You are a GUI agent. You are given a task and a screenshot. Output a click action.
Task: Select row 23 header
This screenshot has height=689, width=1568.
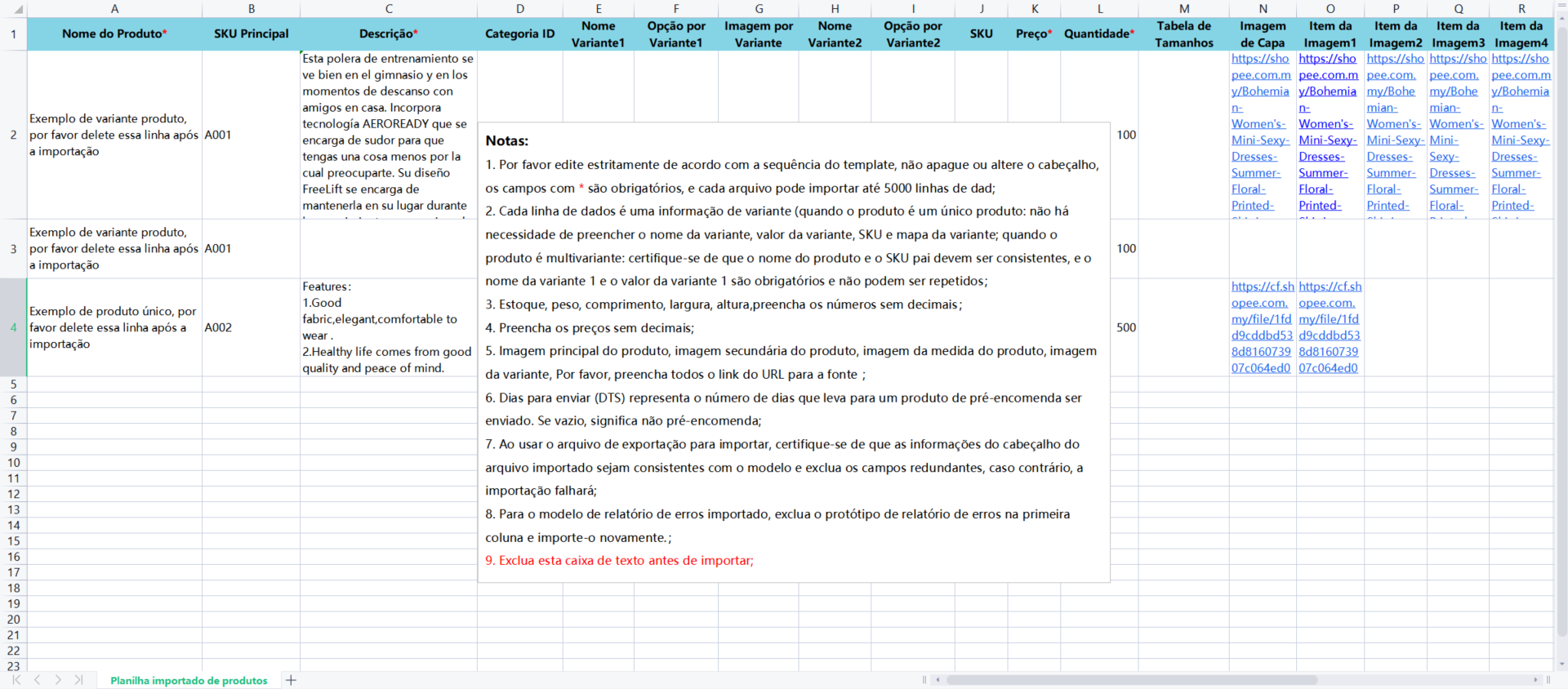13,666
